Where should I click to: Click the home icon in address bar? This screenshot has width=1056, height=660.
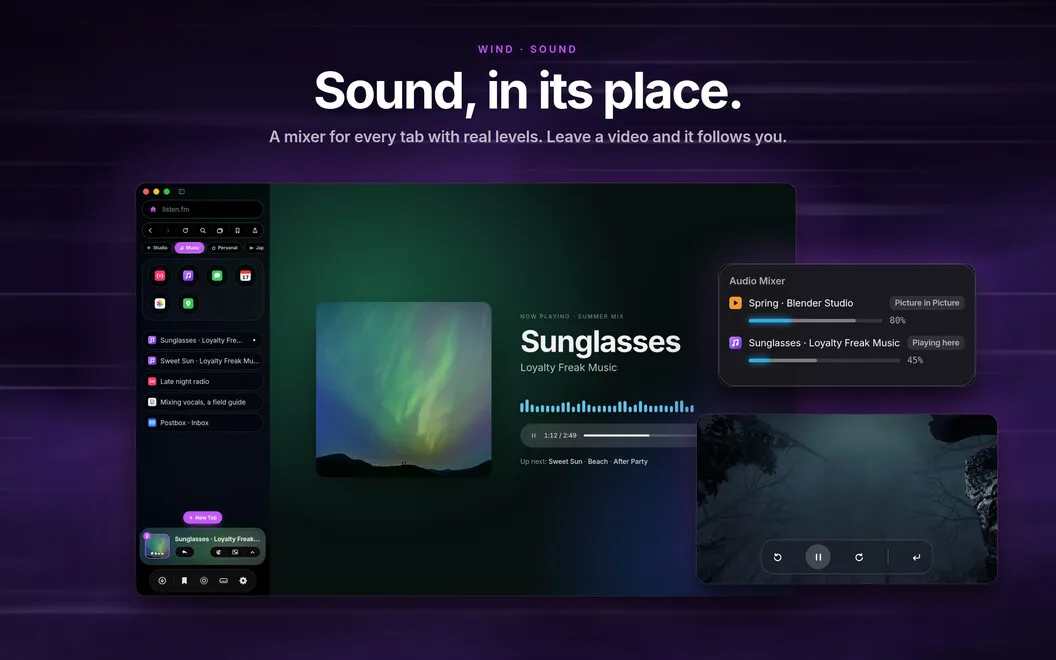click(x=153, y=209)
